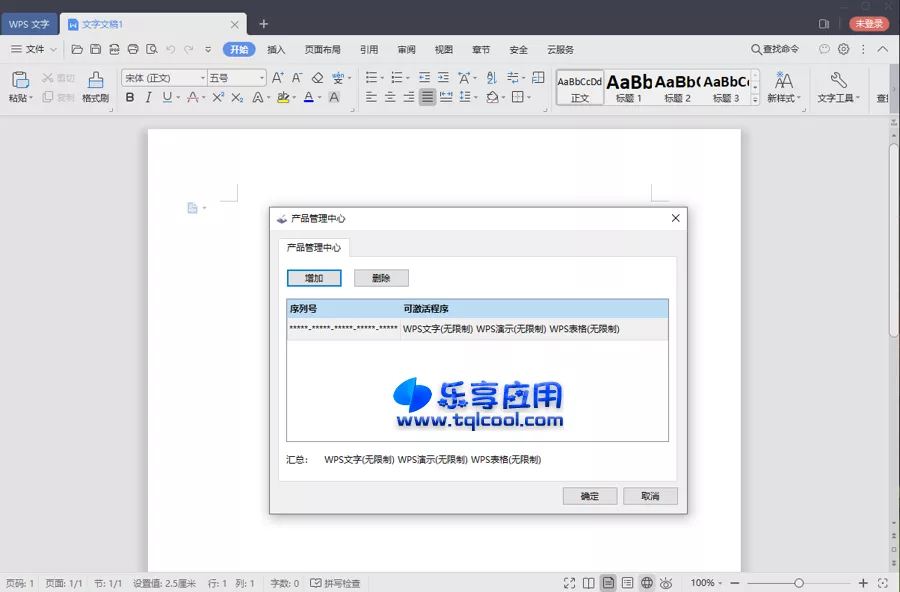Toggle the 拼写检查 spell check option
Screen dimensions: 900x592
point(336,582)
